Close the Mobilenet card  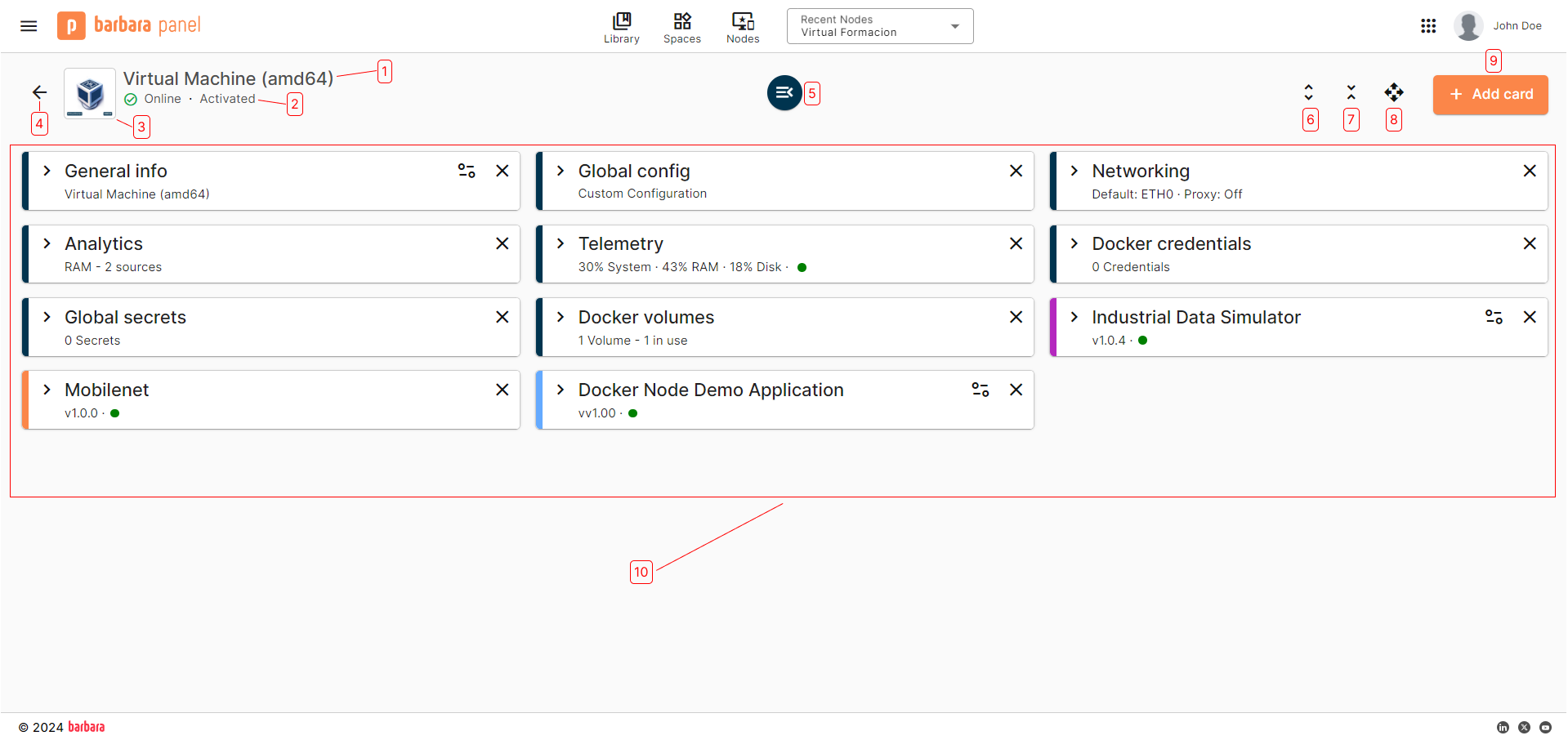tap(502, 390)
